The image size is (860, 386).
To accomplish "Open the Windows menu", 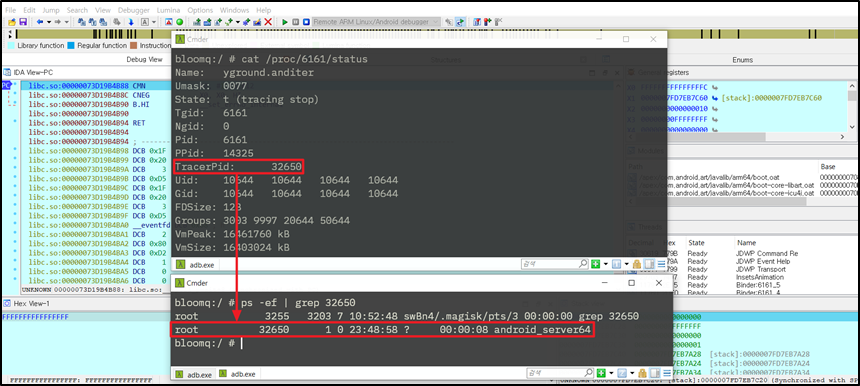I will coord(234,10).
